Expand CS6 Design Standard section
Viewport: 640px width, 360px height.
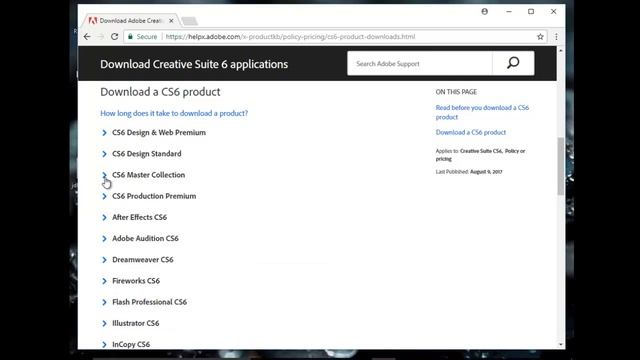point(141,154)
